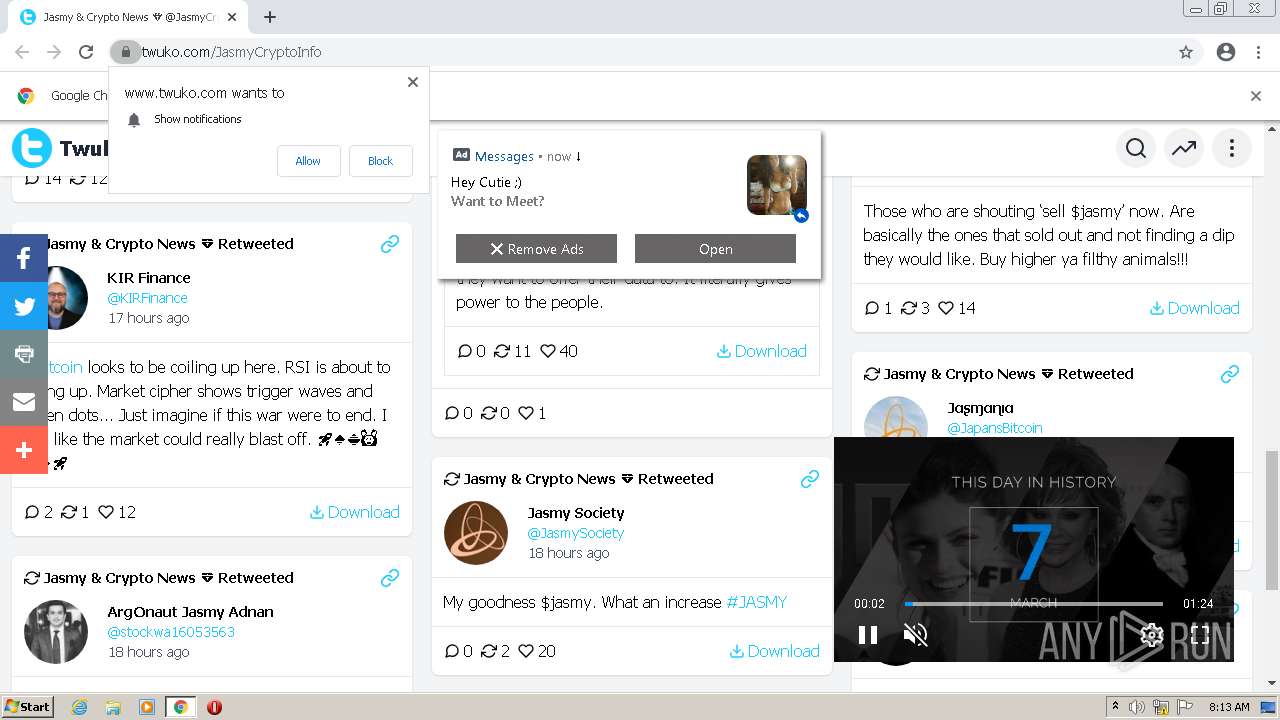Open @KIRFinance profile link
This screenshot has height=720, width=1280.
pos(147,298)
